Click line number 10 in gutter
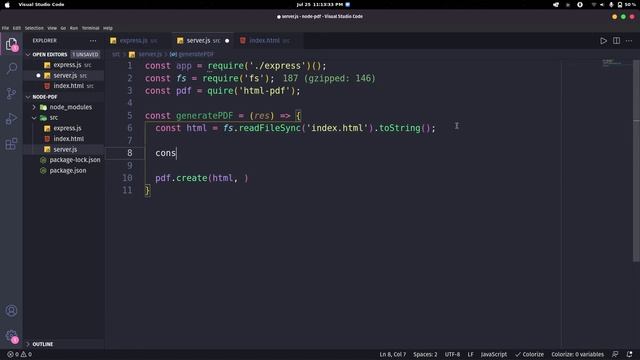 (x=127, y=178)
